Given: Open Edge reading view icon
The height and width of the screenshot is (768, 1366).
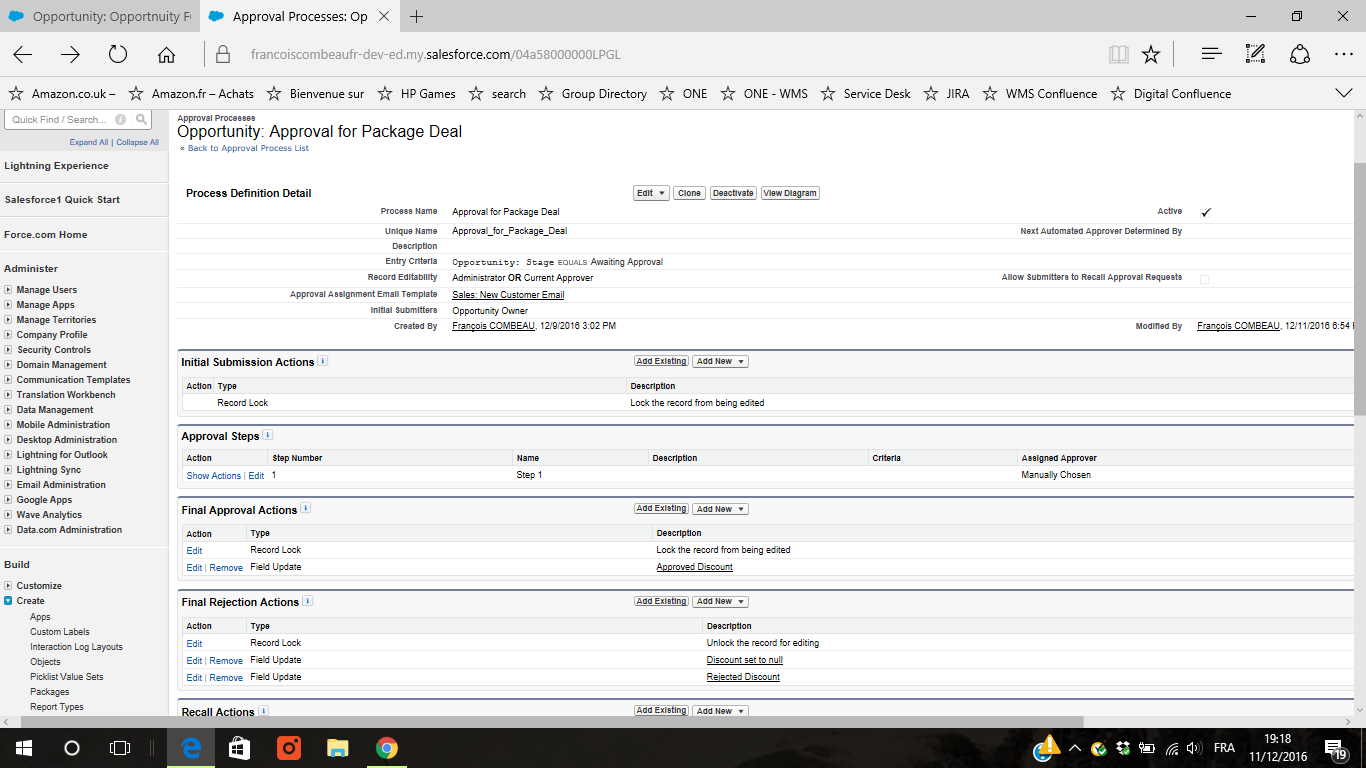Looking at the screenshot, I should pyautogui.click(x=1118, y=54).
